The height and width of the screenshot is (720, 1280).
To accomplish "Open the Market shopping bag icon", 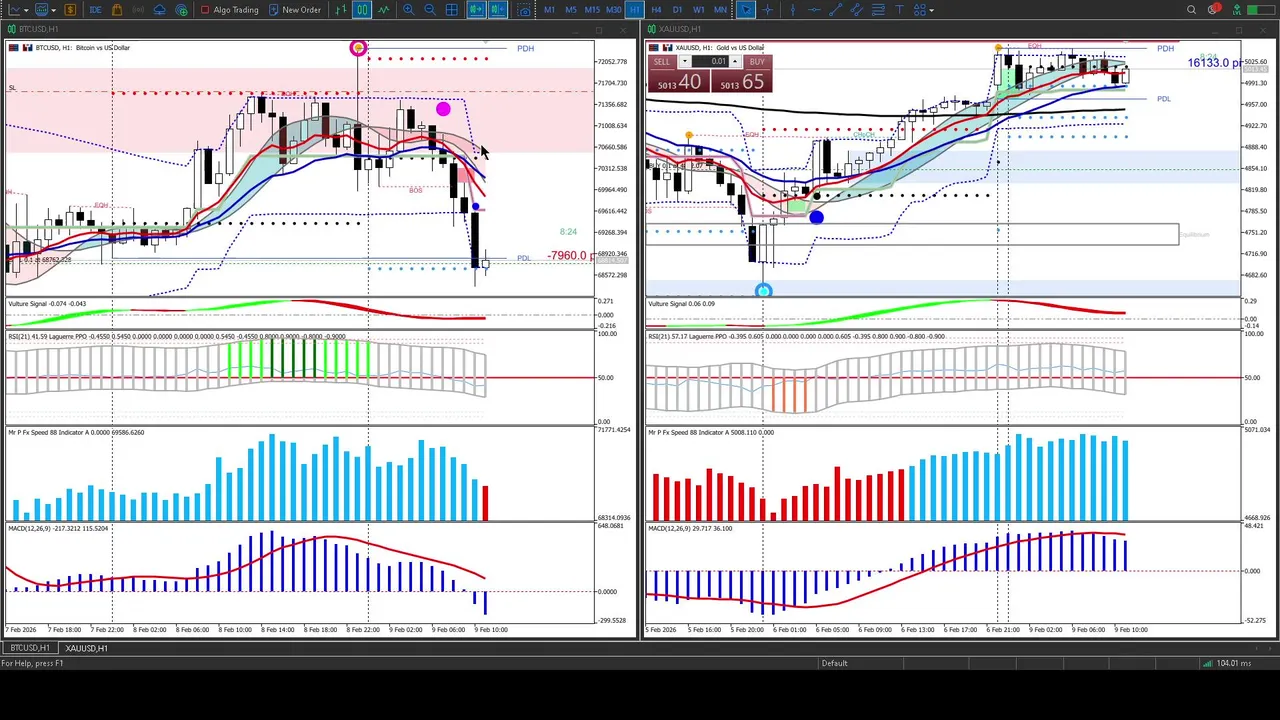I will pos(117,10).
